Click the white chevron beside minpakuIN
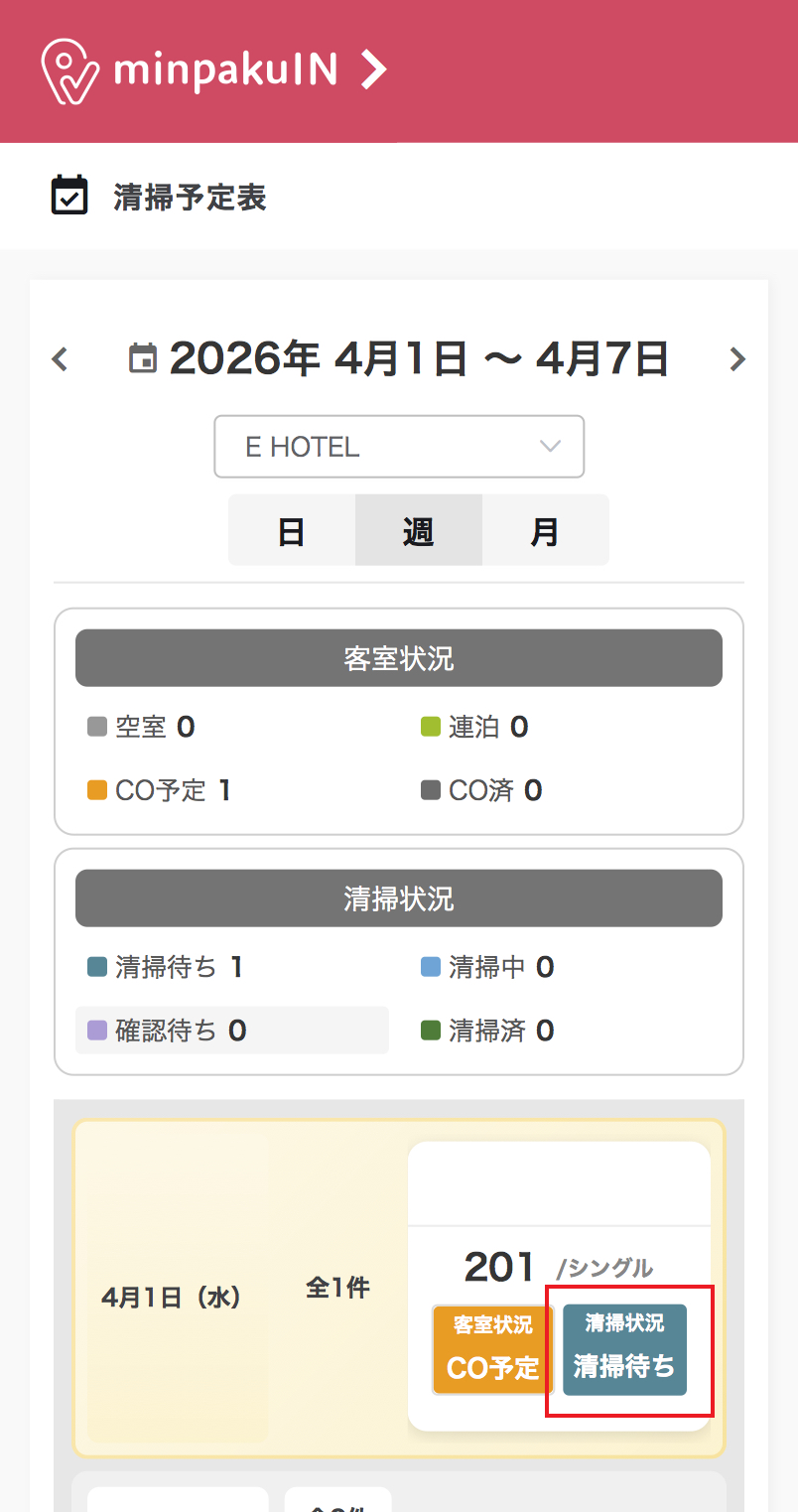Screen dimensions: 798x1512 click(372, 70)
